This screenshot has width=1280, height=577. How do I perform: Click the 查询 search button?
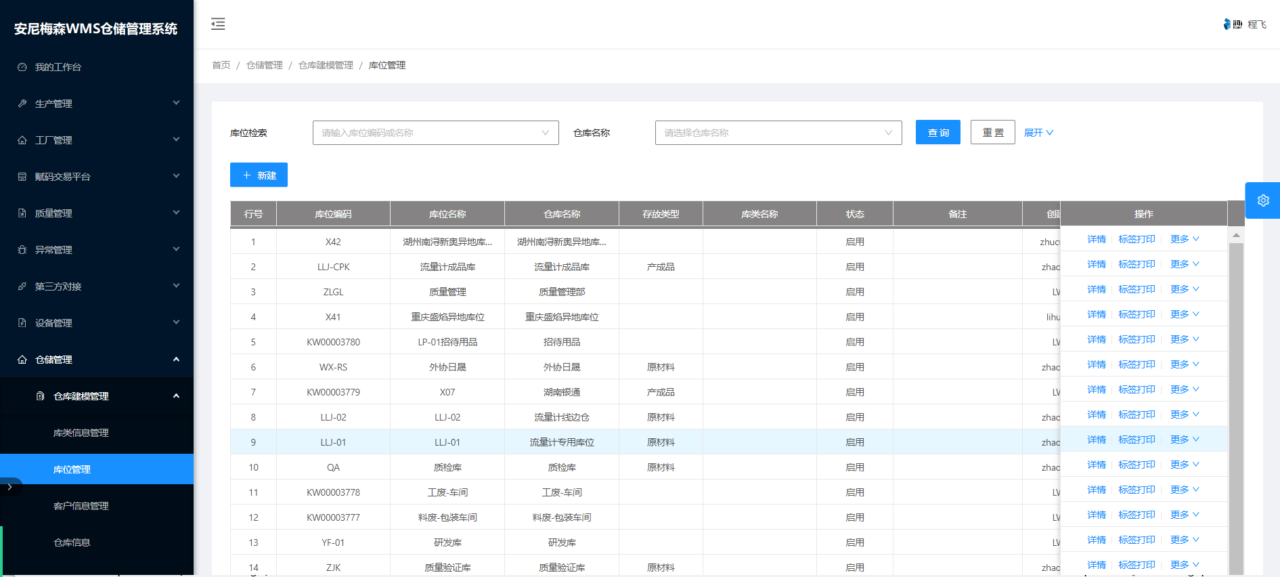(938, 132)
